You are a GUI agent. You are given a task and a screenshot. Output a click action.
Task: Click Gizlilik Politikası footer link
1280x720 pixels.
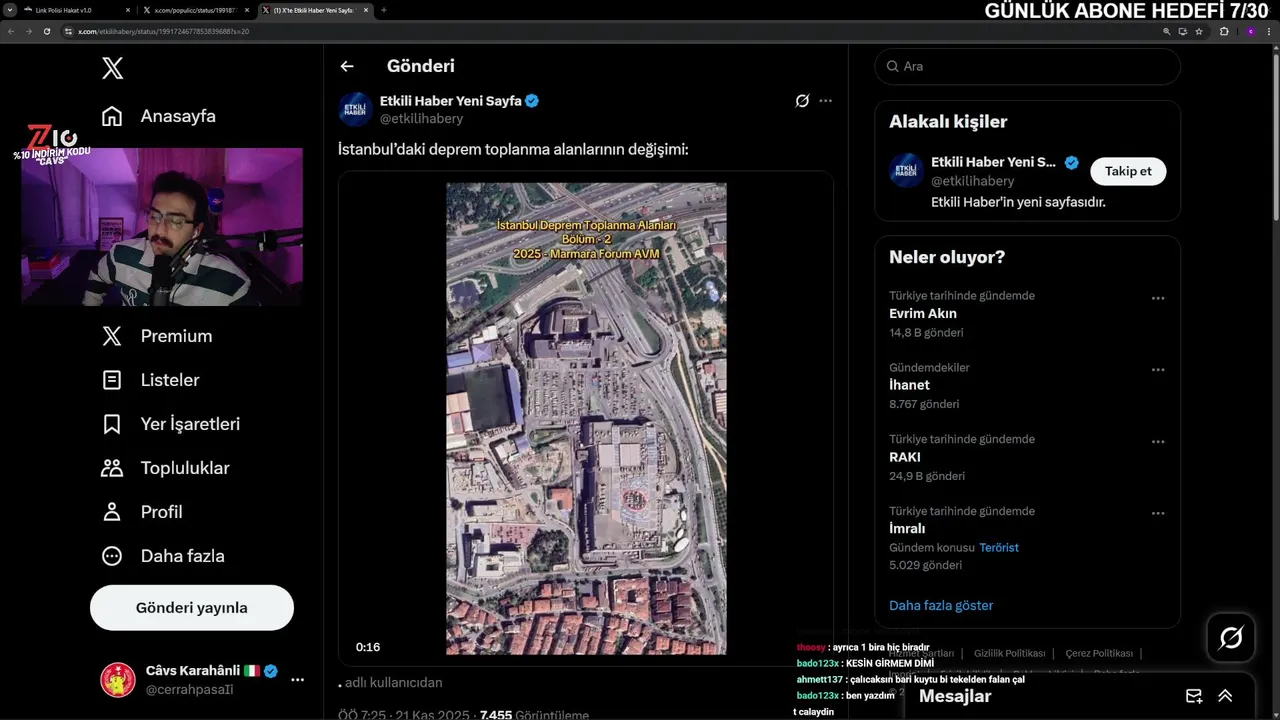pyautogui.click(x=1009, y=653)
